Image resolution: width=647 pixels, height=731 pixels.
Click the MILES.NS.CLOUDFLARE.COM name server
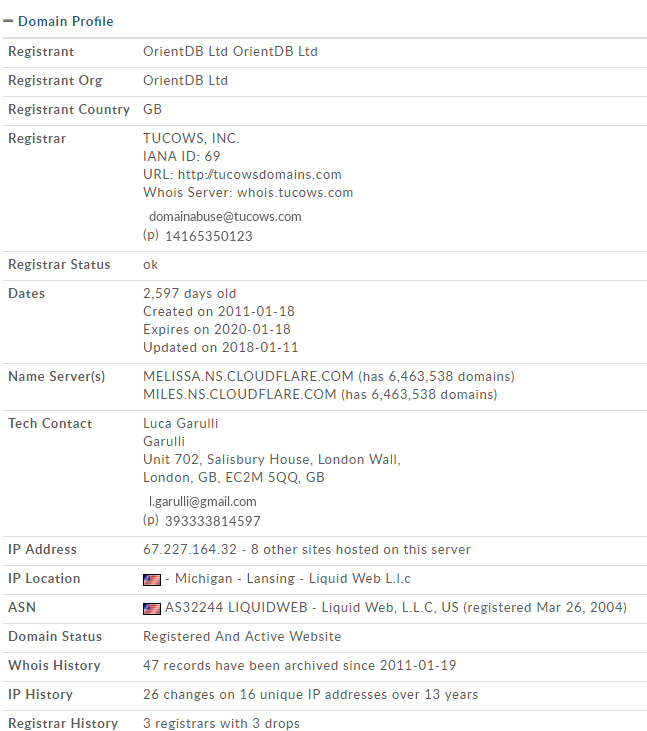pyautogui.click(x=239, y=395)
